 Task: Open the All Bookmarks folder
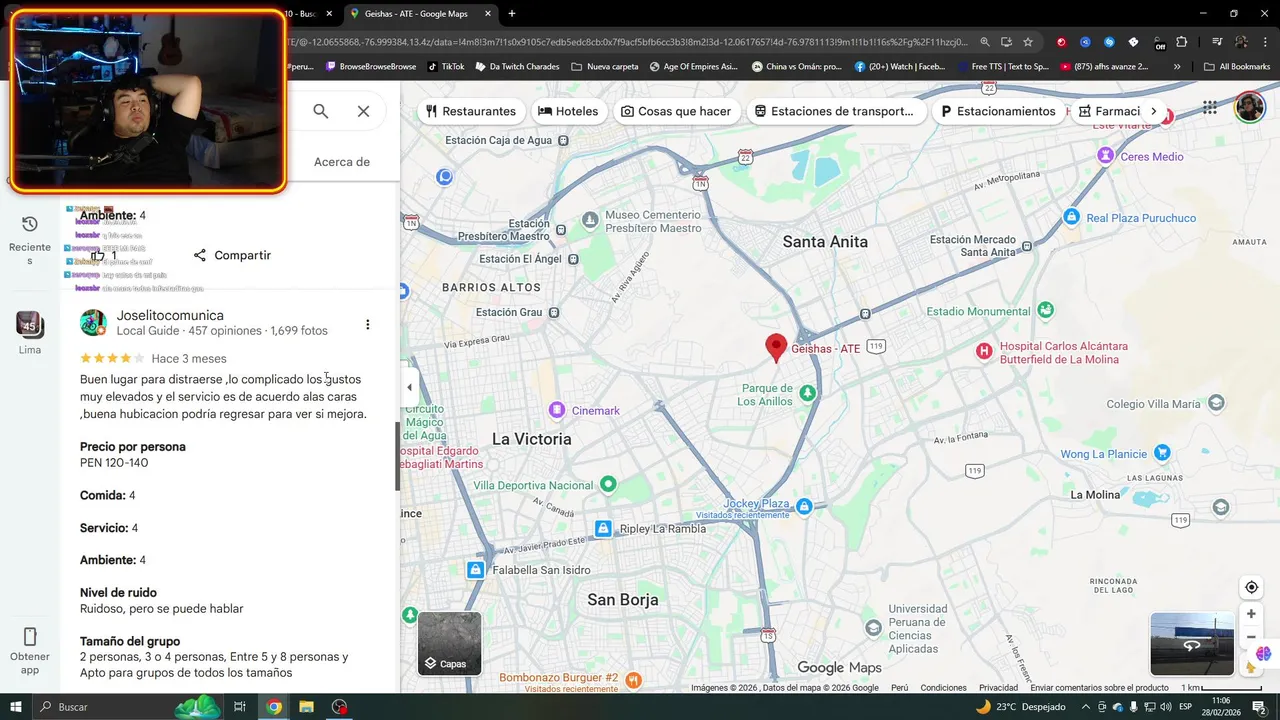point(1237,67)
